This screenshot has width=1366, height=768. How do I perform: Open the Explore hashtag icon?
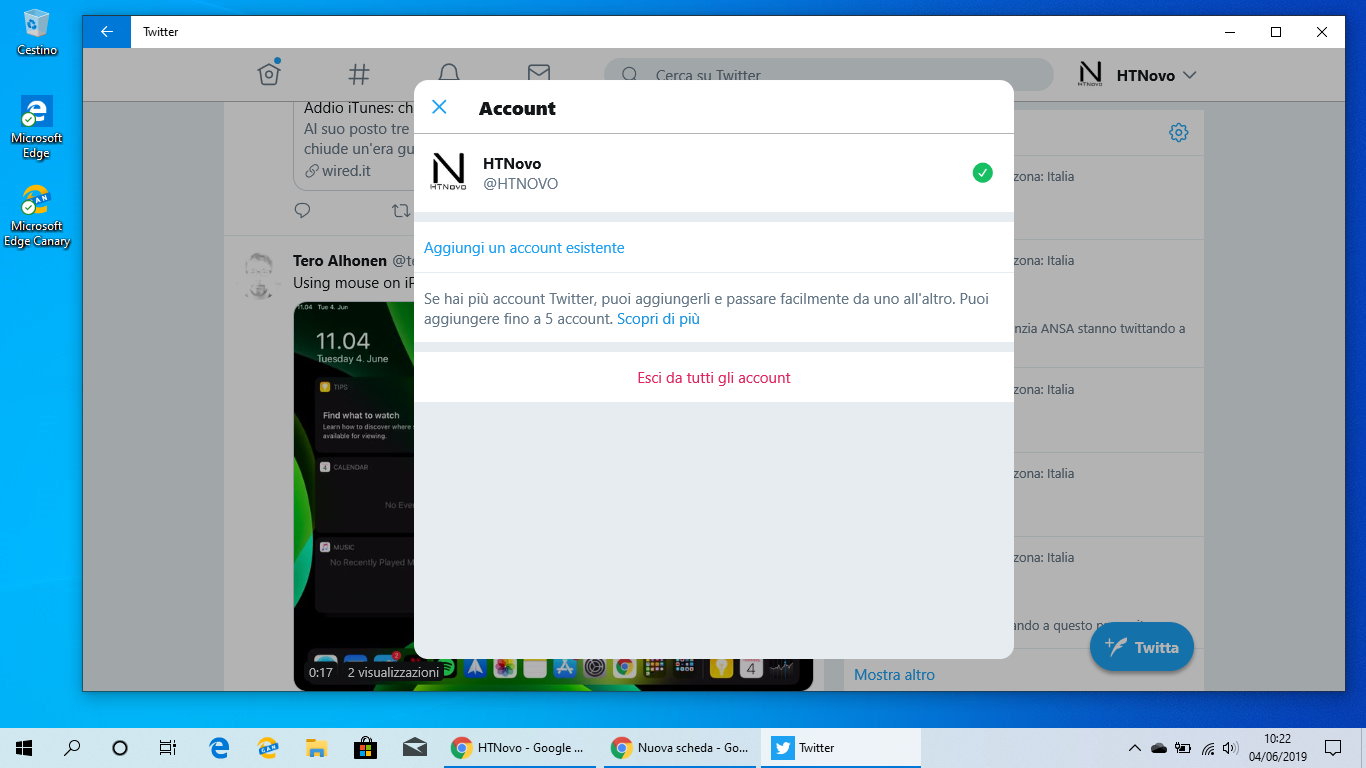pyautogui.click(x=359, y=74)
